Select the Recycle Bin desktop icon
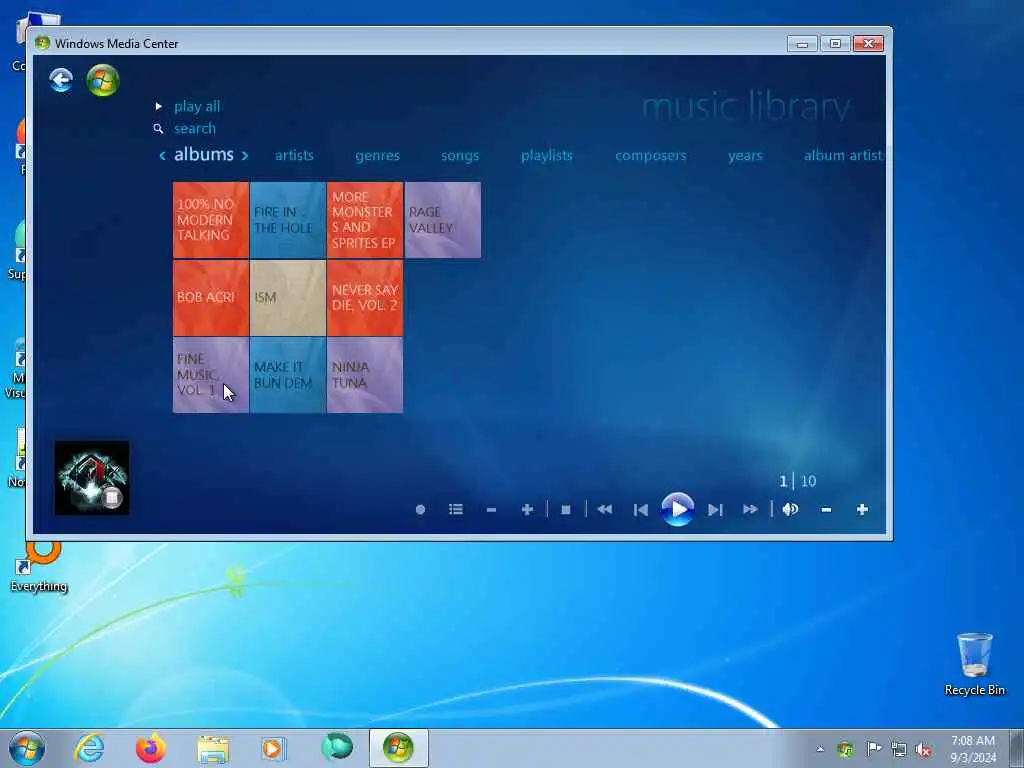The image size is (1024, 768). pyautogui.click(x=974, y=664)
